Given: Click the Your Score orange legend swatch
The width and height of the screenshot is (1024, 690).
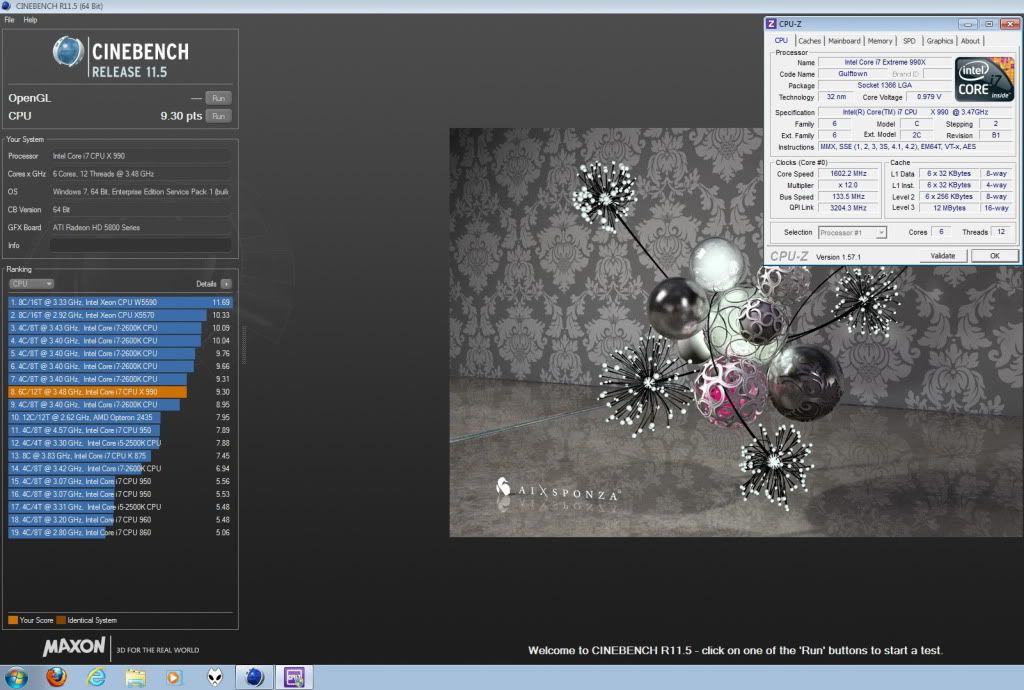Looking at the screenshot, I should click(12, 620).
